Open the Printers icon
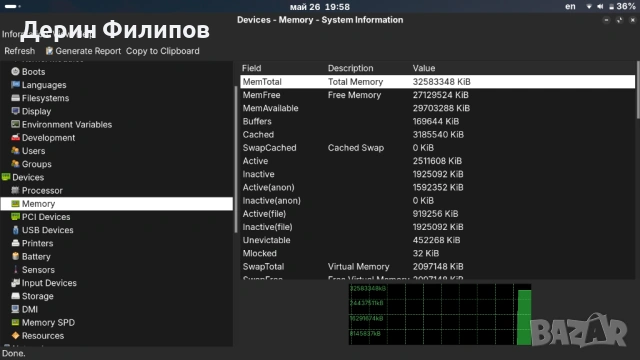 (x=16, y=243)
